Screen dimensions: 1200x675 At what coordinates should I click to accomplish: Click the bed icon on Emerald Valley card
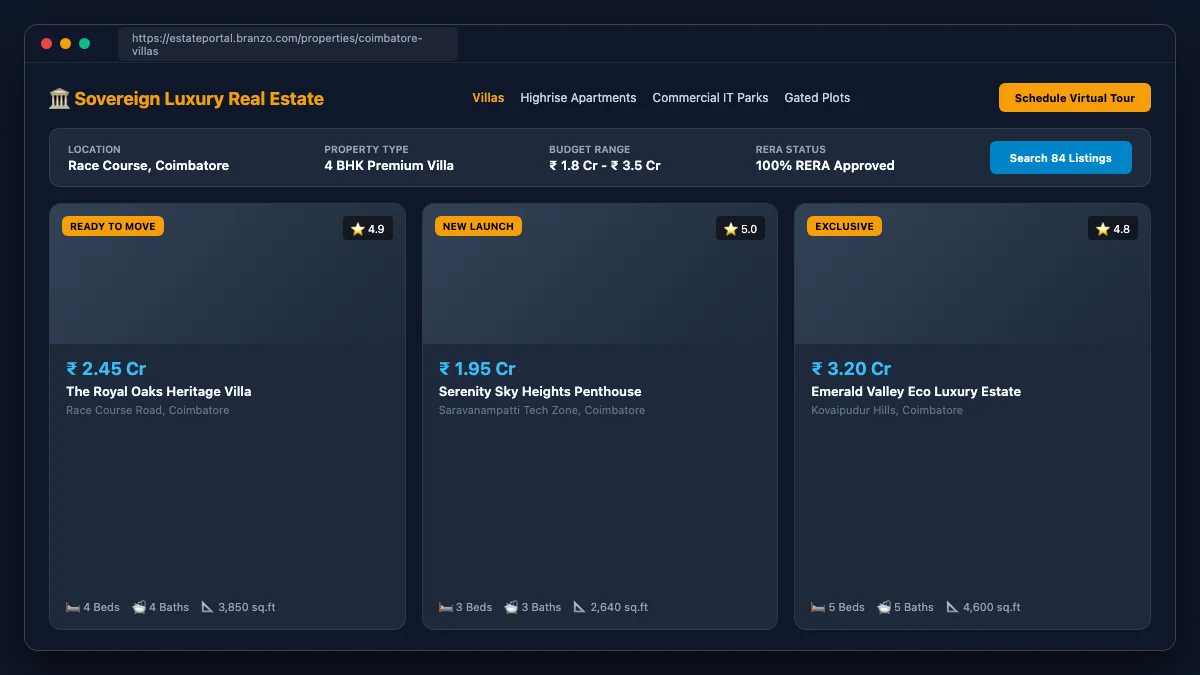tap(818, 607)
